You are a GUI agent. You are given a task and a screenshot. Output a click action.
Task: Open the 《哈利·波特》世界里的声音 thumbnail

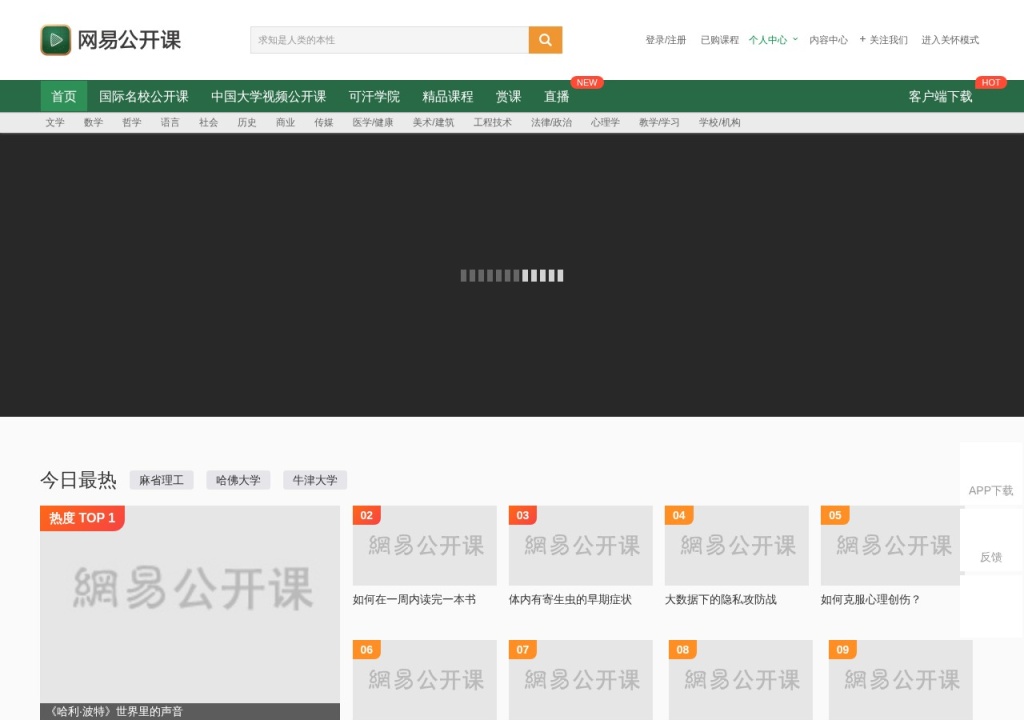click(190, 613)
